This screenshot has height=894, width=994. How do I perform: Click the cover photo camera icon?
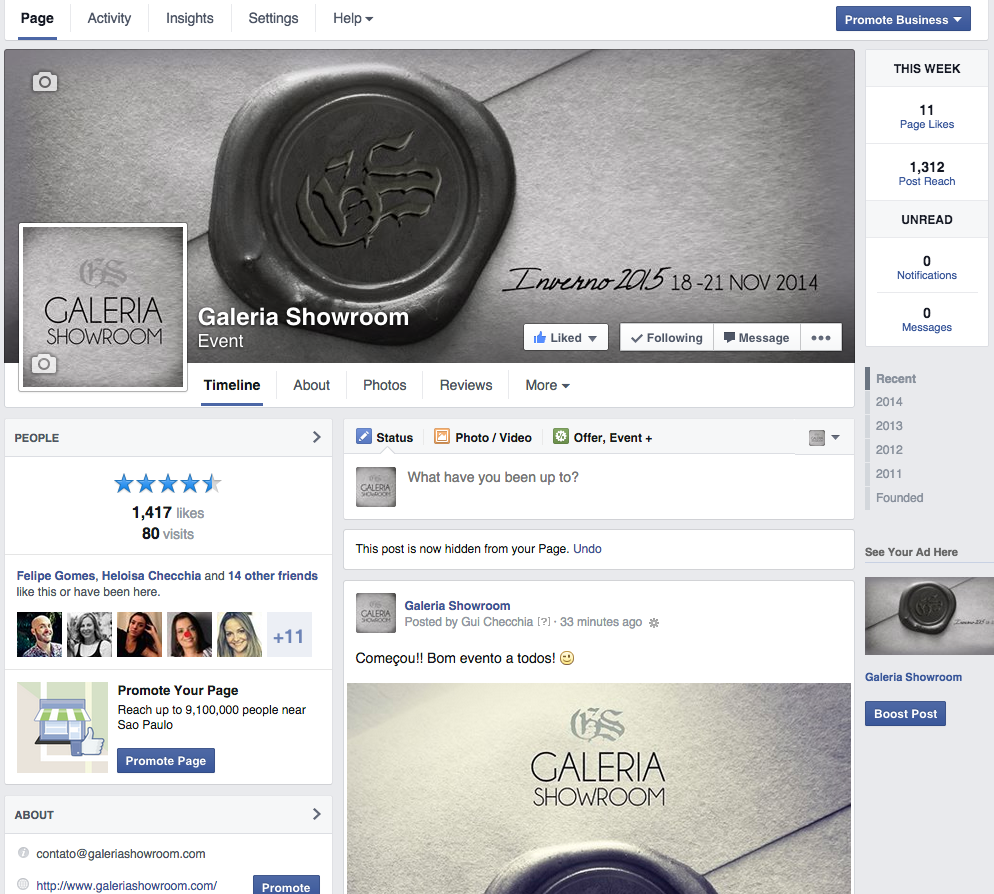[x=44, y=81]
